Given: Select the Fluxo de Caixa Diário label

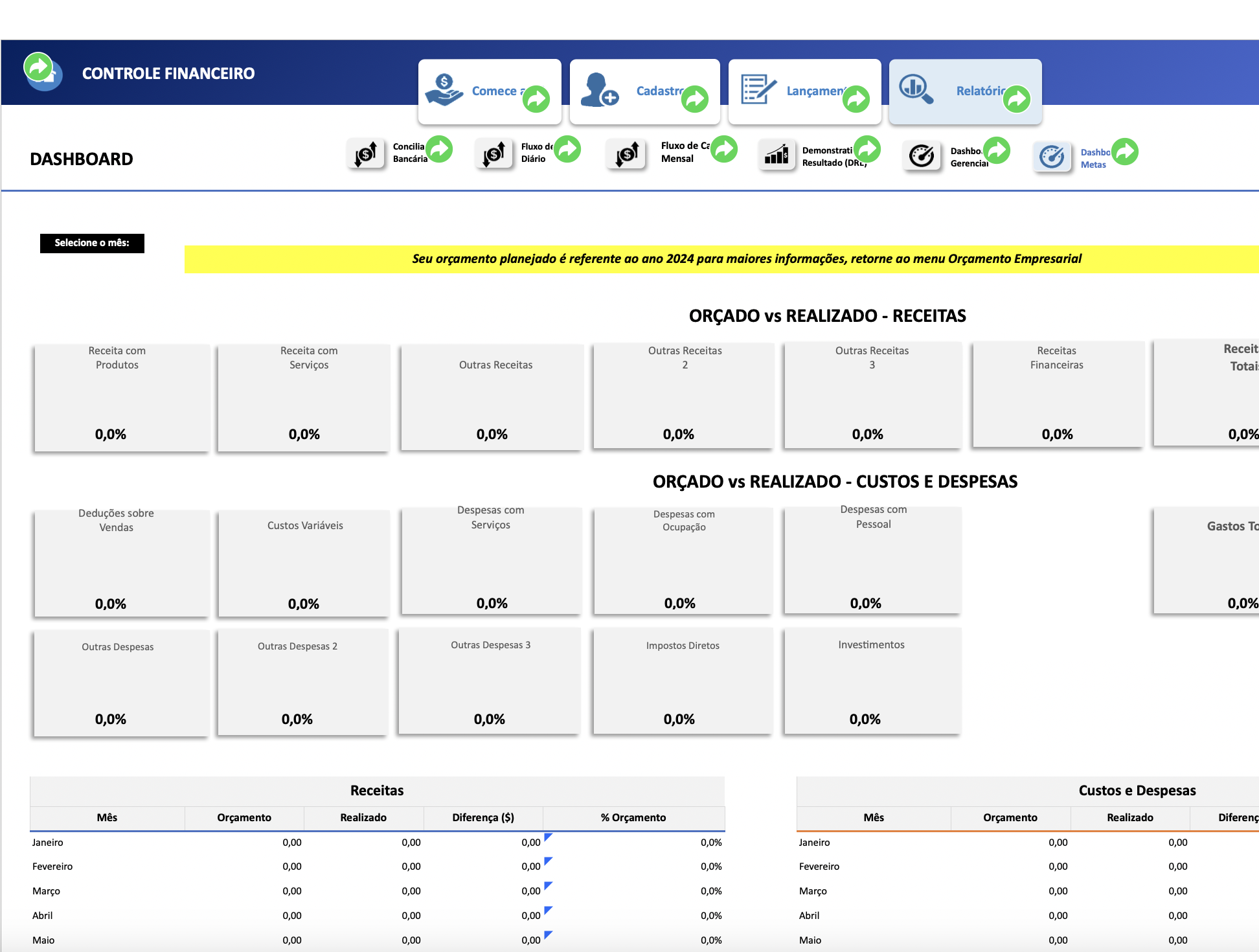Looking at the screenshot, I should (537, 153).
